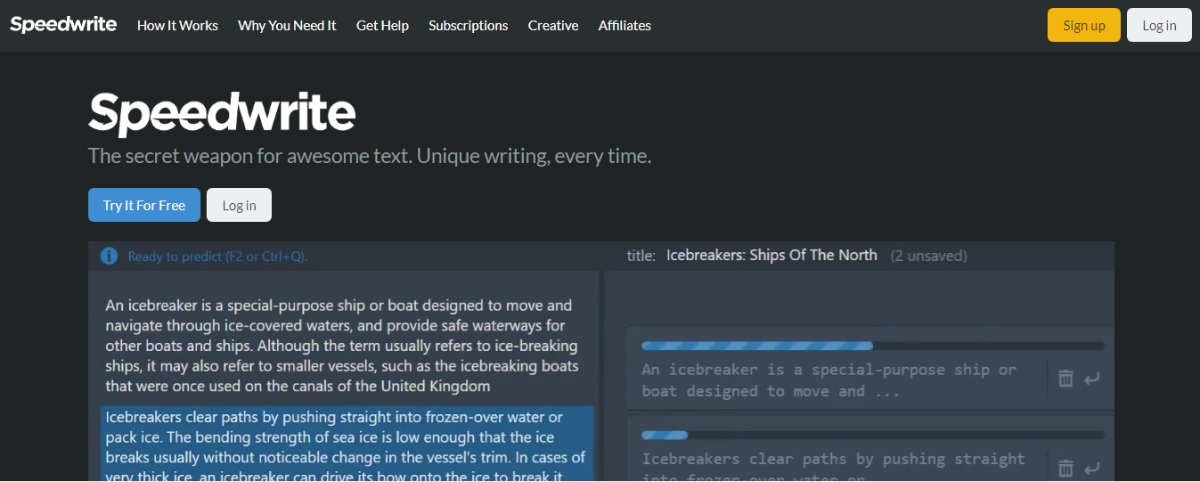Viewport: 1200px width, 482px height.
Task: Click the Speedwrite logo in navigation bar
Action: 63,25
